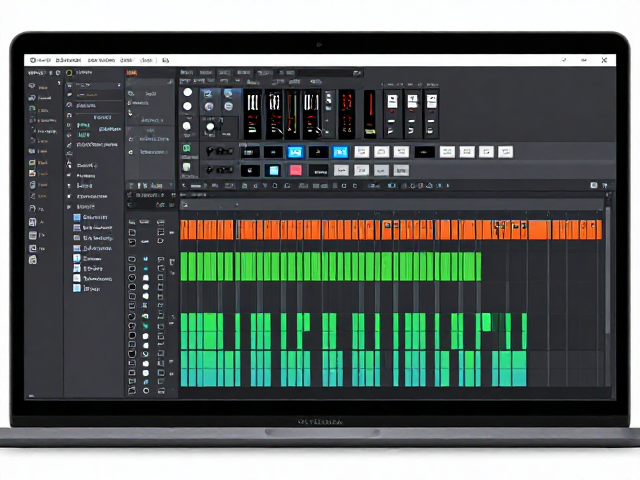Image resolution: width=640 pixels, height=480 pixels.
Task: Select the first clip on the bright green track
Action: (x=184, y=266)
